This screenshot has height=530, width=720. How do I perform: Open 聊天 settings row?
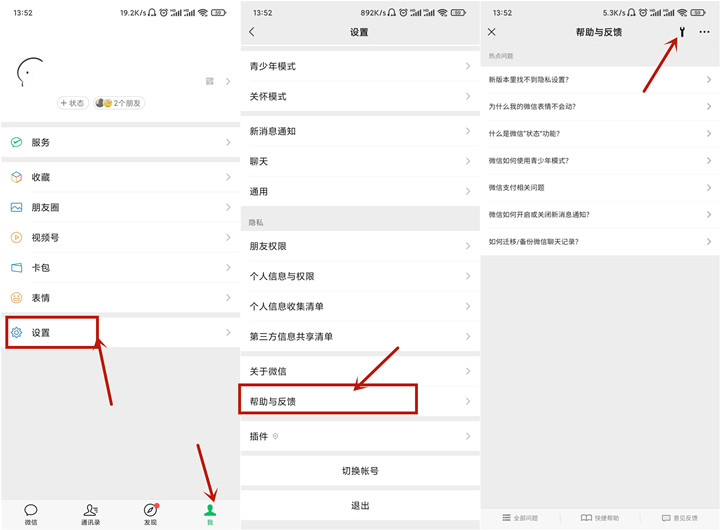[x=360, y=162]
